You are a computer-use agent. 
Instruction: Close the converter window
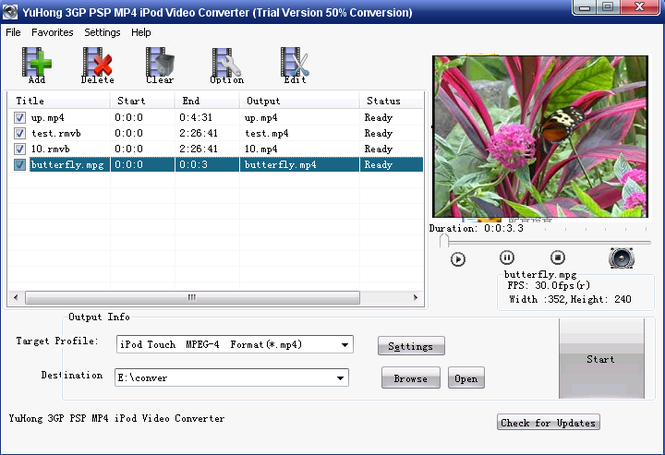pos(640,7)
